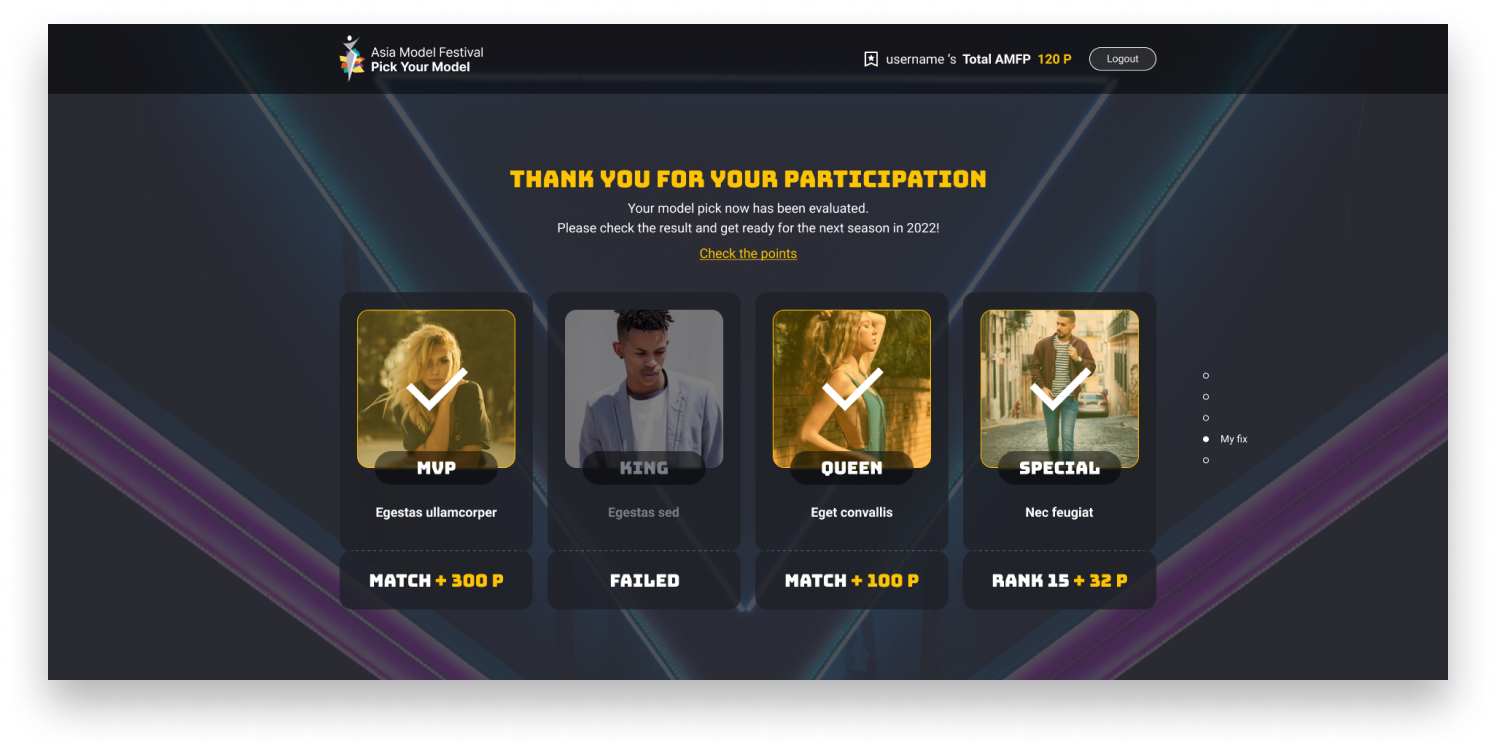The width and height of the screenshot is (1496, 752).
Task: Select the third page navigation dot
Action: tap(1206, 418)
